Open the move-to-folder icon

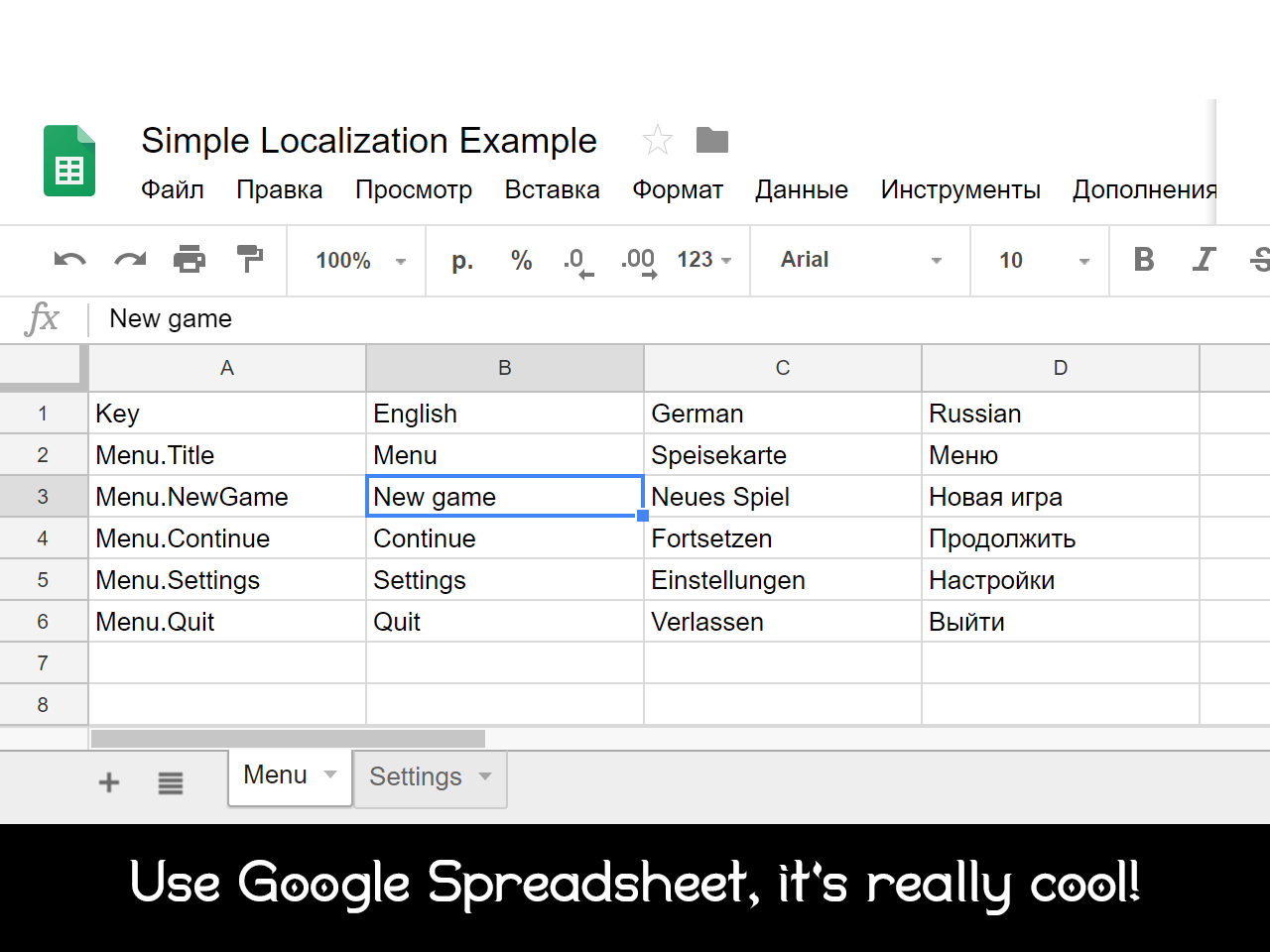pyautogui.click(x=712, y=141)
